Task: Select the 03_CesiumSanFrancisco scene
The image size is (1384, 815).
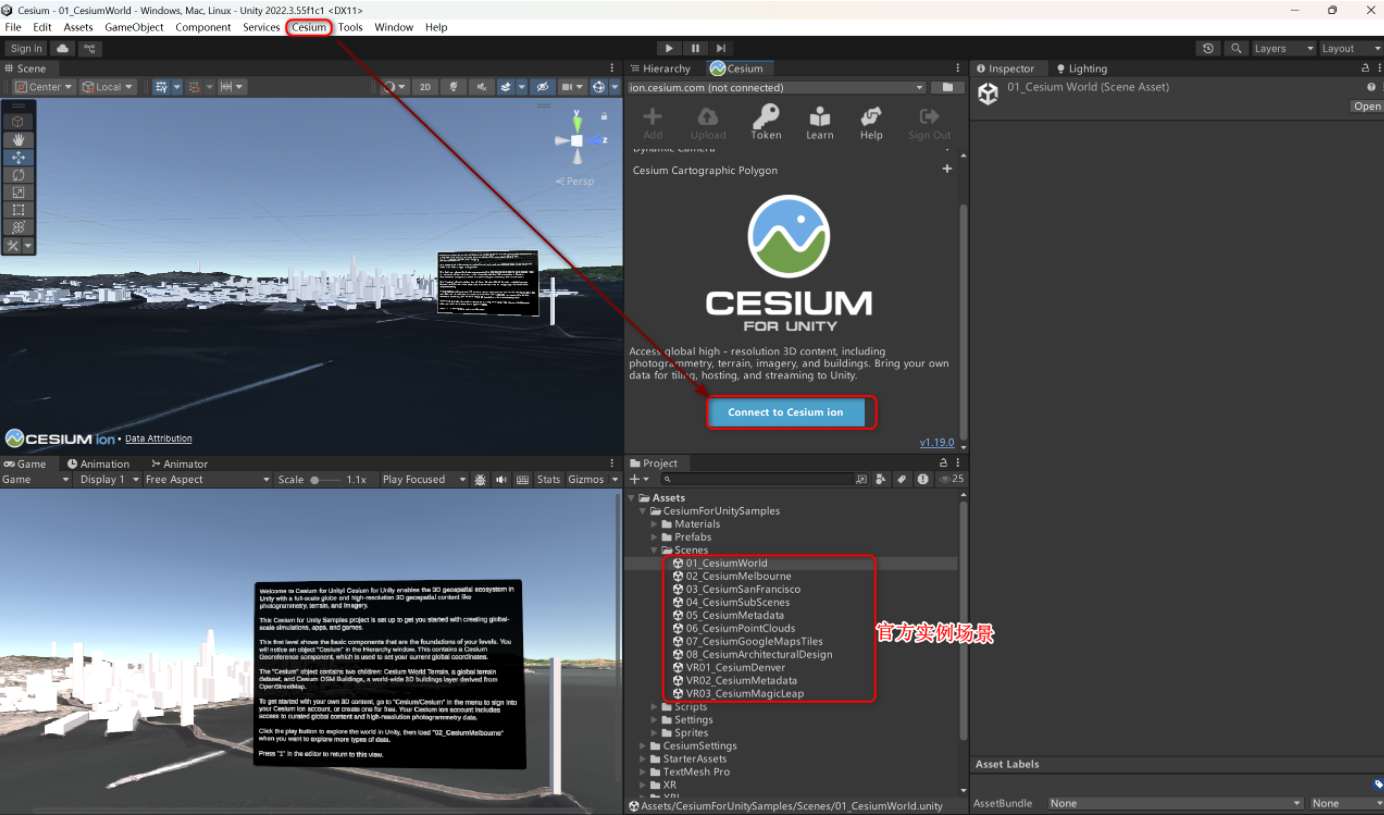Action: (x=743, y=589)
